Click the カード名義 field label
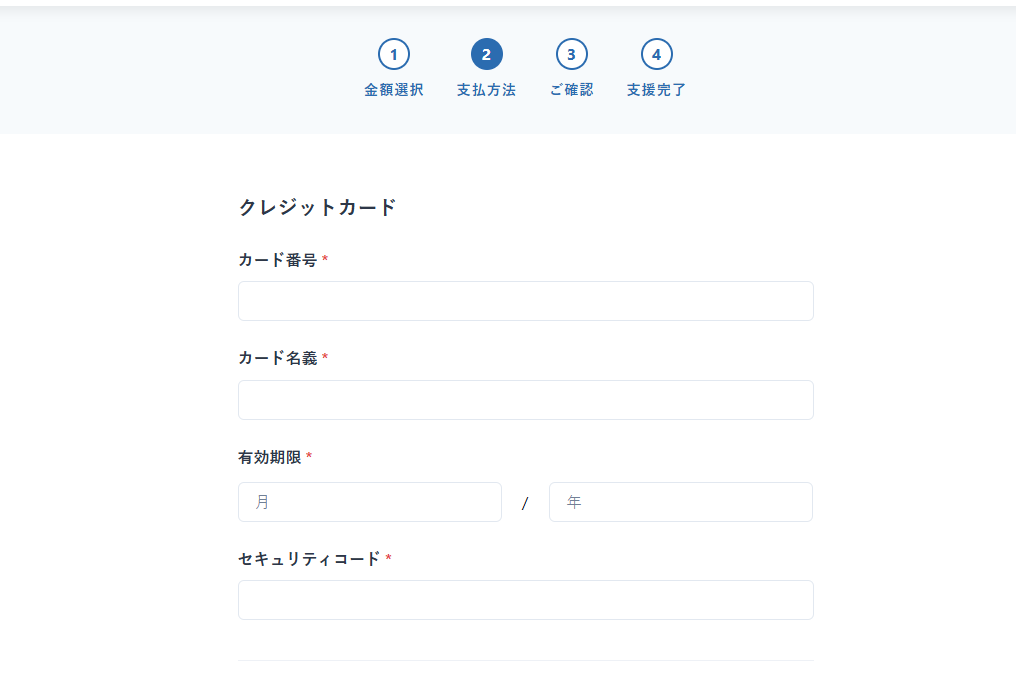 tap(277, 358)
